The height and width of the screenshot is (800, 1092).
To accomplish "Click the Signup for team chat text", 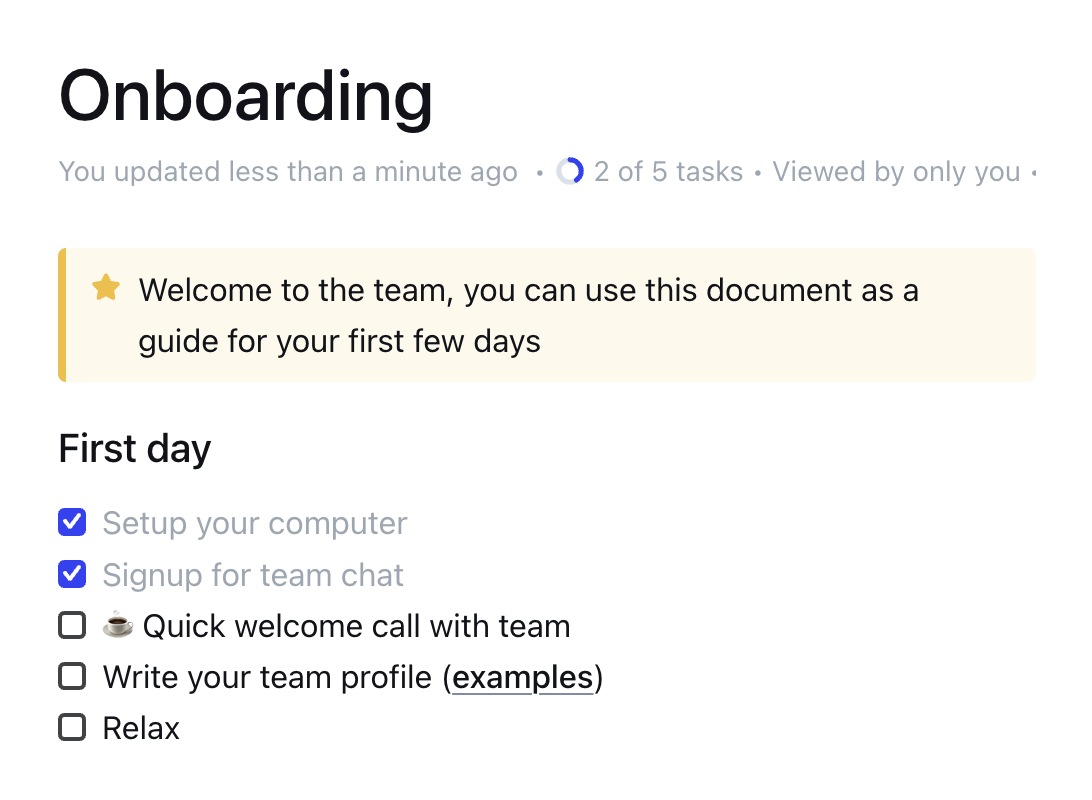I will pyautogui.click(x=253, y=575).
